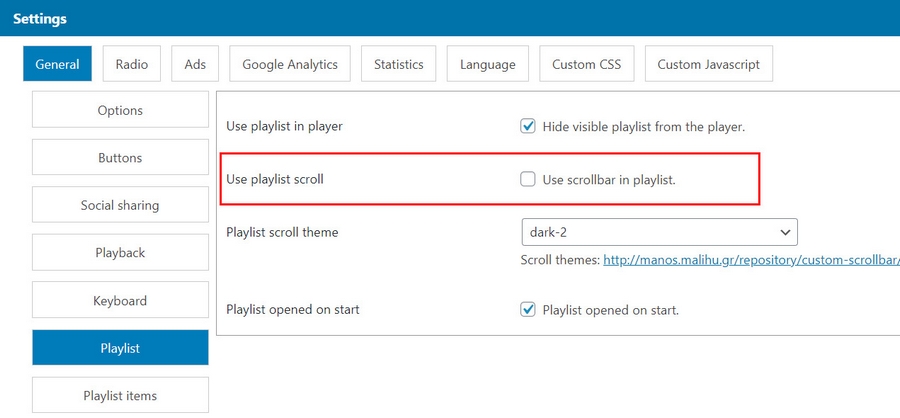This screenshot has width=900, height=418.
Task: Open the Buttons settings section
Action: point(120,158)
